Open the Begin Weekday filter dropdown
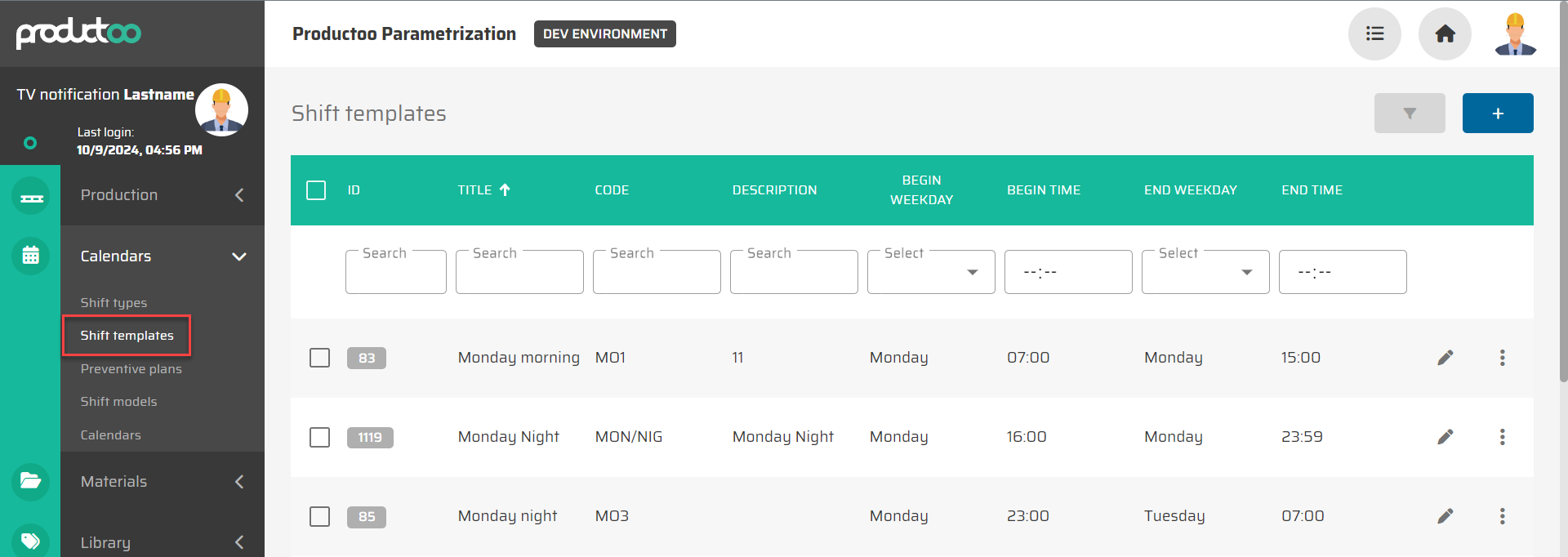Image resolution: width=1568 pixels, height=557 pixels. click(x=930, y=272)
